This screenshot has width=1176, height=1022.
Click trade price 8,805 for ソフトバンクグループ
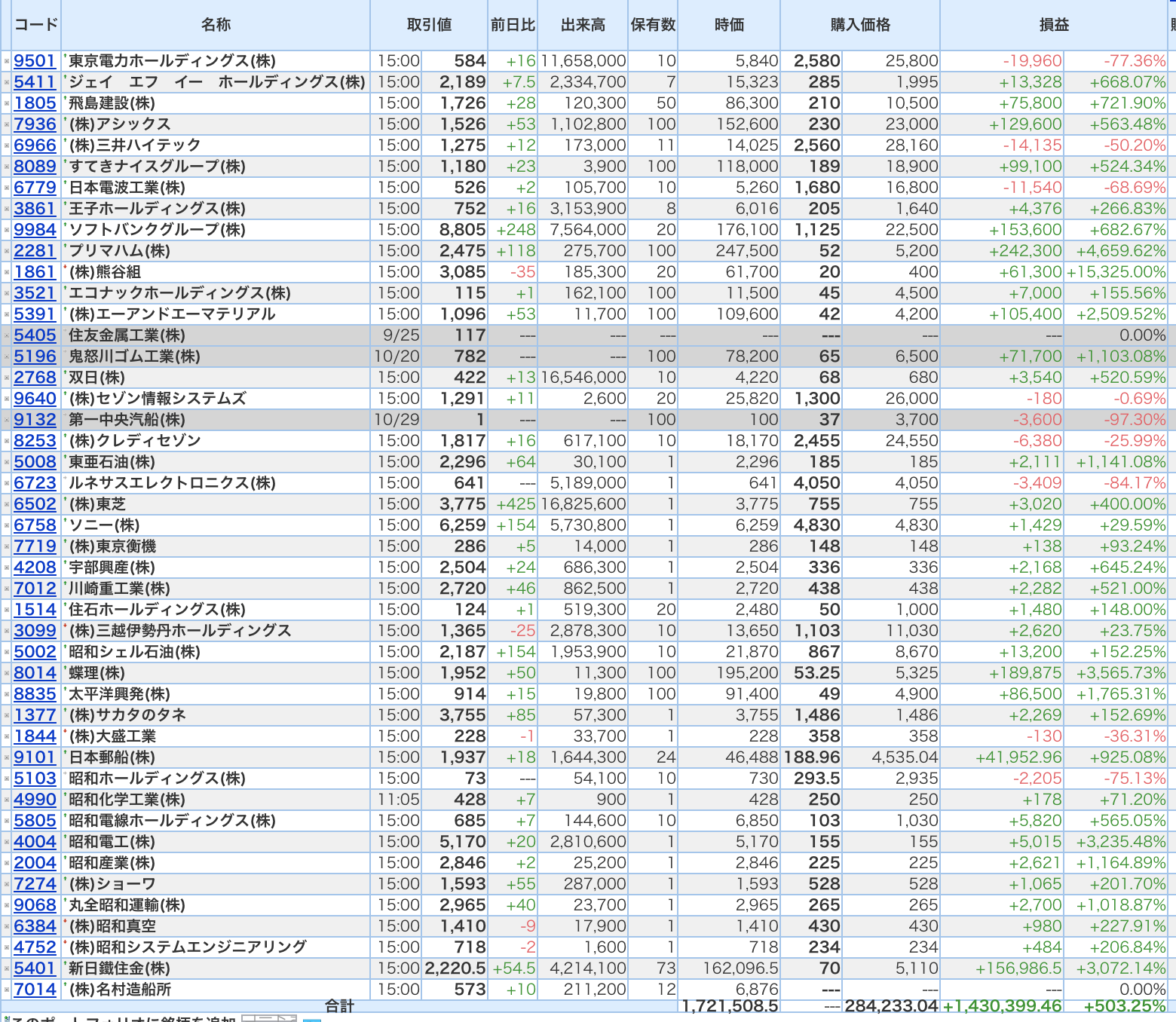click(x=463, y=230)
